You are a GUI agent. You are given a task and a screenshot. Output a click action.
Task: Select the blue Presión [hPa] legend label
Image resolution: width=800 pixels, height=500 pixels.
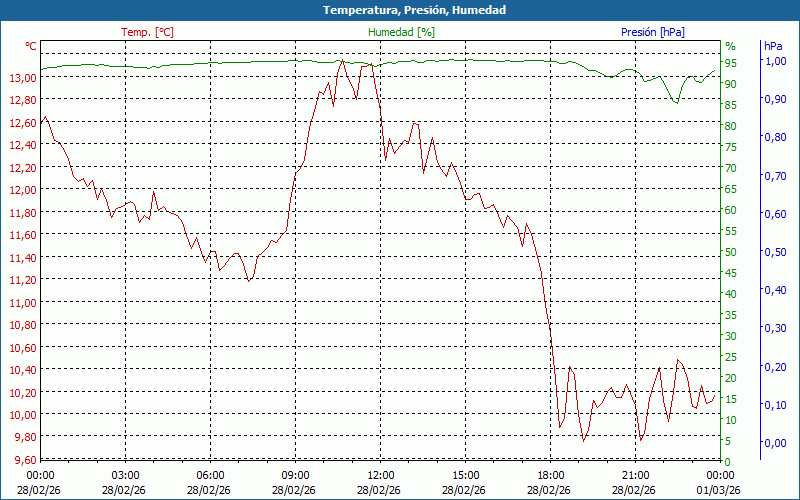653,32
